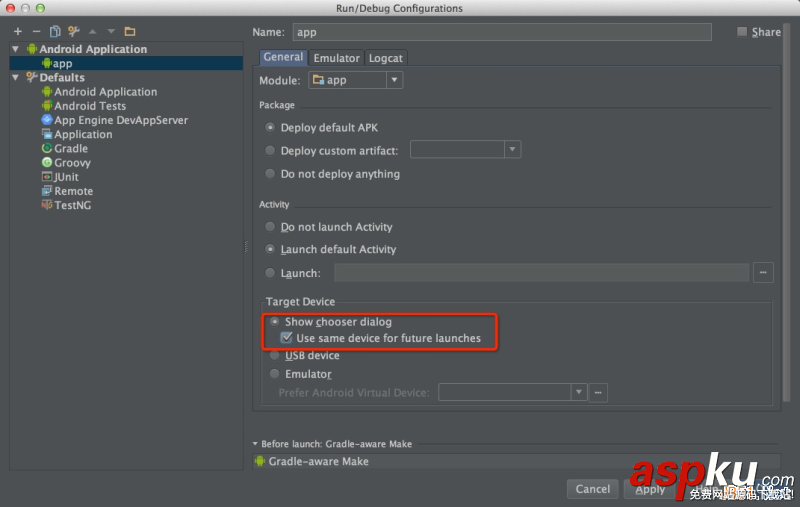Viewport: 800px width, 507px height.
Task: Select Emulator target option
Action: click(274, 374)
